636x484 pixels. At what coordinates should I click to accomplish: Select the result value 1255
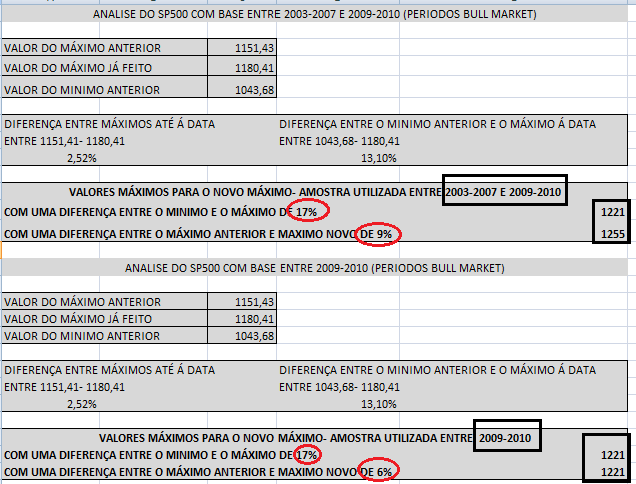pyautogui.click(x=613, y=234)
